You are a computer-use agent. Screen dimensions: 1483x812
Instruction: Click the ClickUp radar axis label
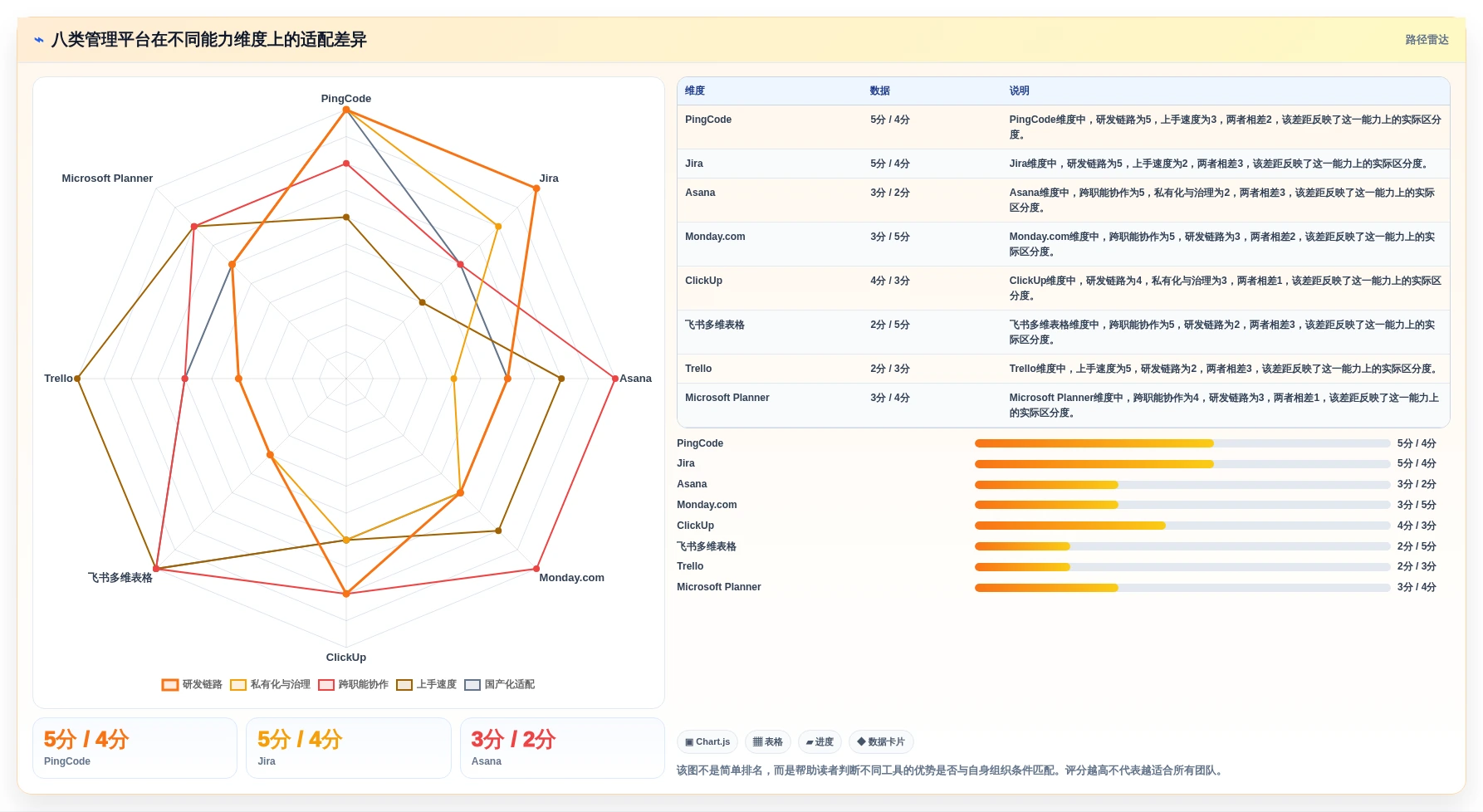346,658
